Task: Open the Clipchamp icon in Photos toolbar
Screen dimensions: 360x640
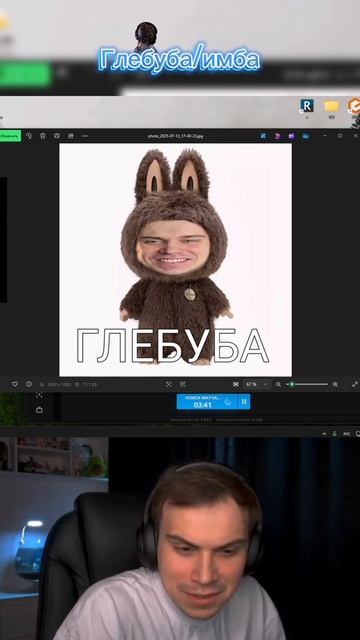Action: tap(278, 136)
